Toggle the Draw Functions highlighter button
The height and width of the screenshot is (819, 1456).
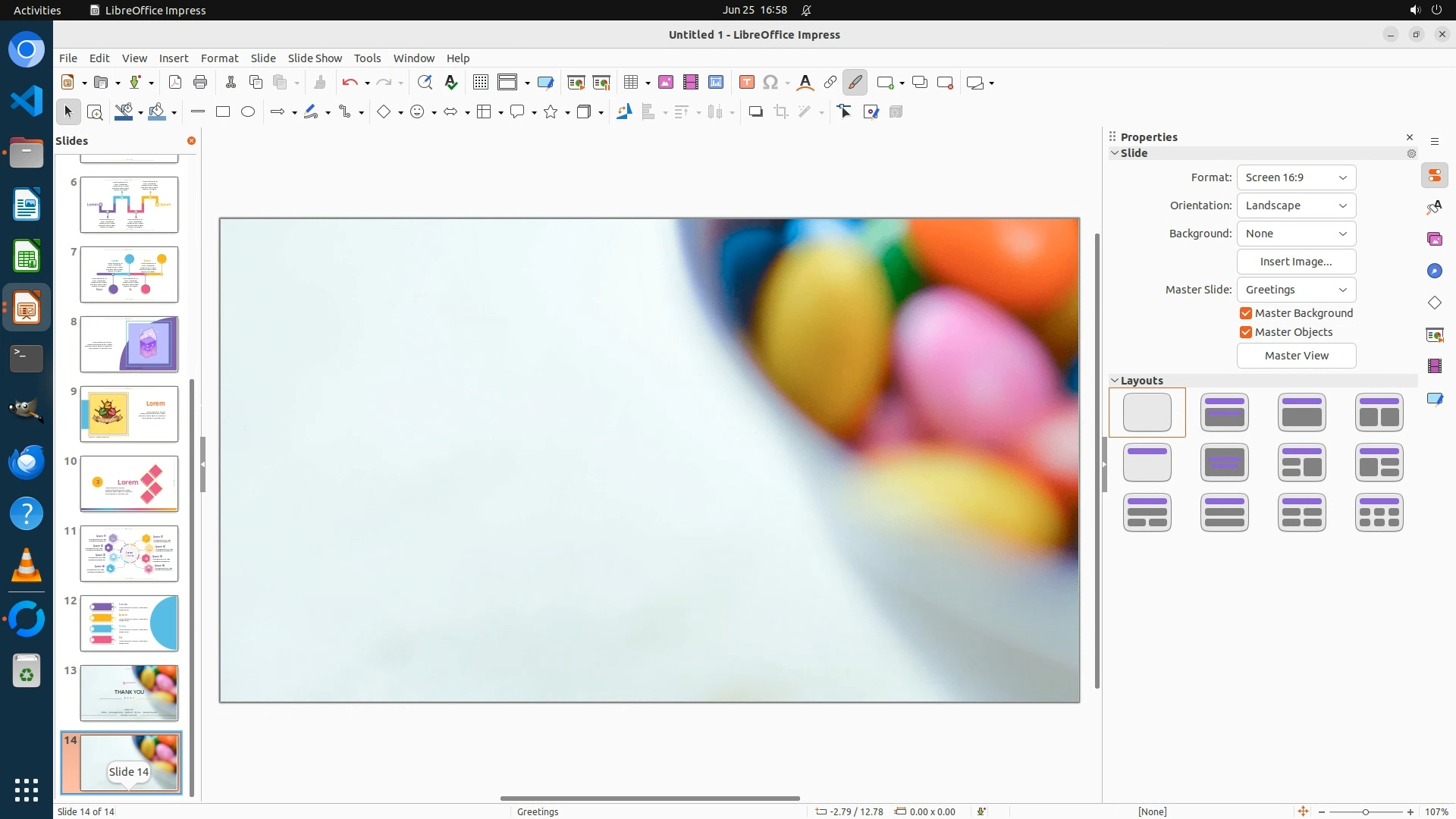pos(855,83)
